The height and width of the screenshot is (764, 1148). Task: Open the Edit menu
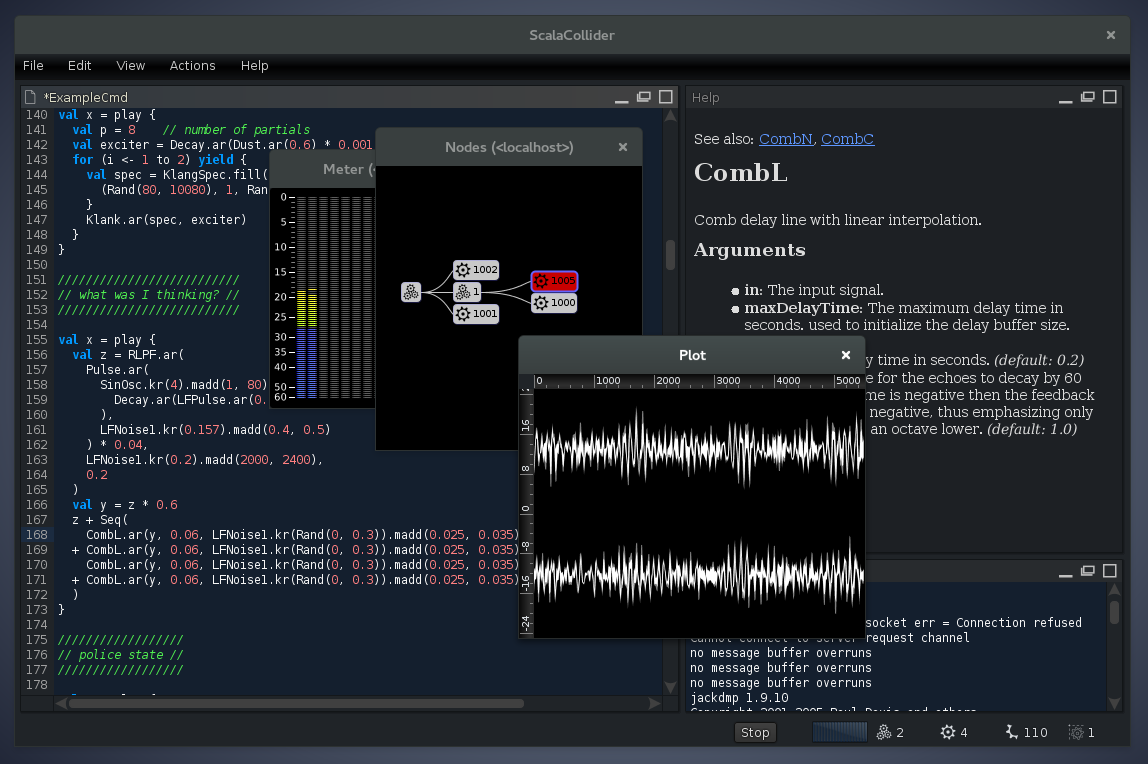click(79, 66)
